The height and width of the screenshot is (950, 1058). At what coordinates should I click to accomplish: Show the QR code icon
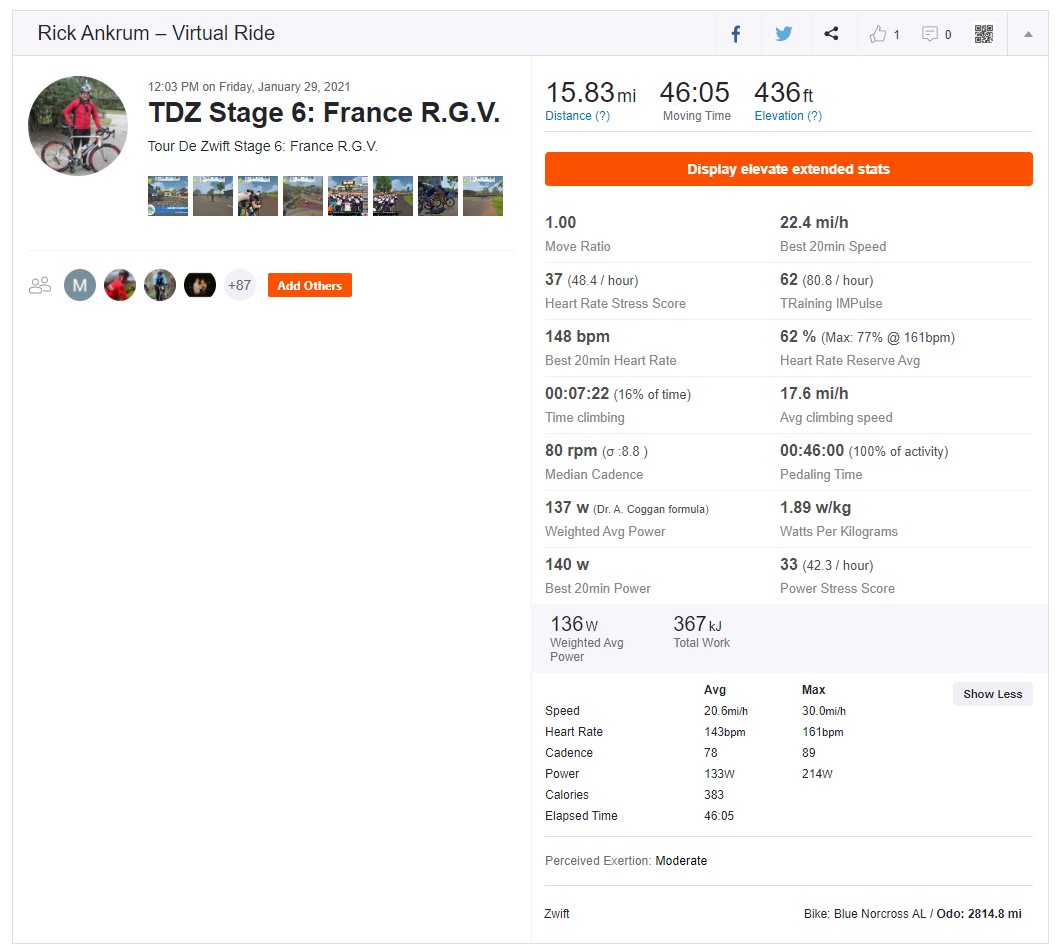click(x=983, y=34)
